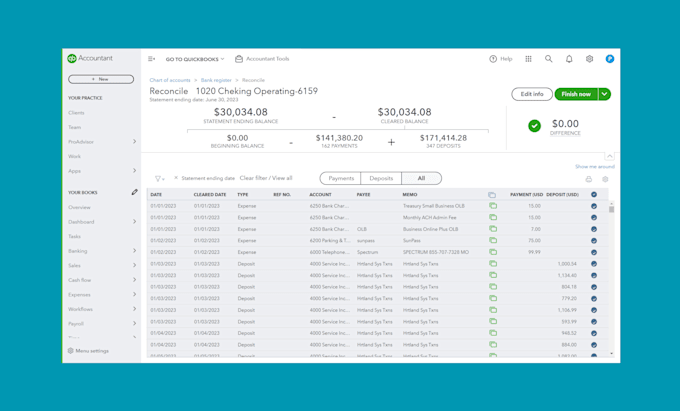Open the Bank register breadcrumb link
This screenshot has width=680, height=411.
[216, 80]
